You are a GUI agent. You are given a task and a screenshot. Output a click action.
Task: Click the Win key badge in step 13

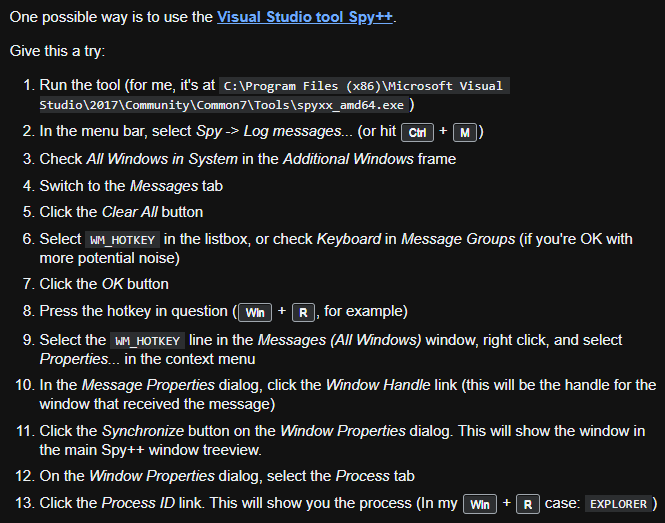(480, 504)
